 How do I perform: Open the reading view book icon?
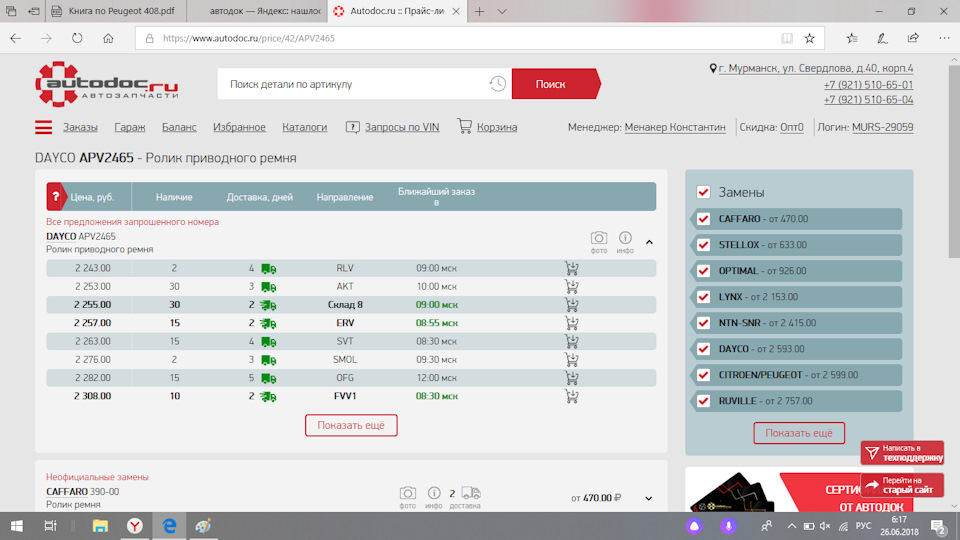787,38
